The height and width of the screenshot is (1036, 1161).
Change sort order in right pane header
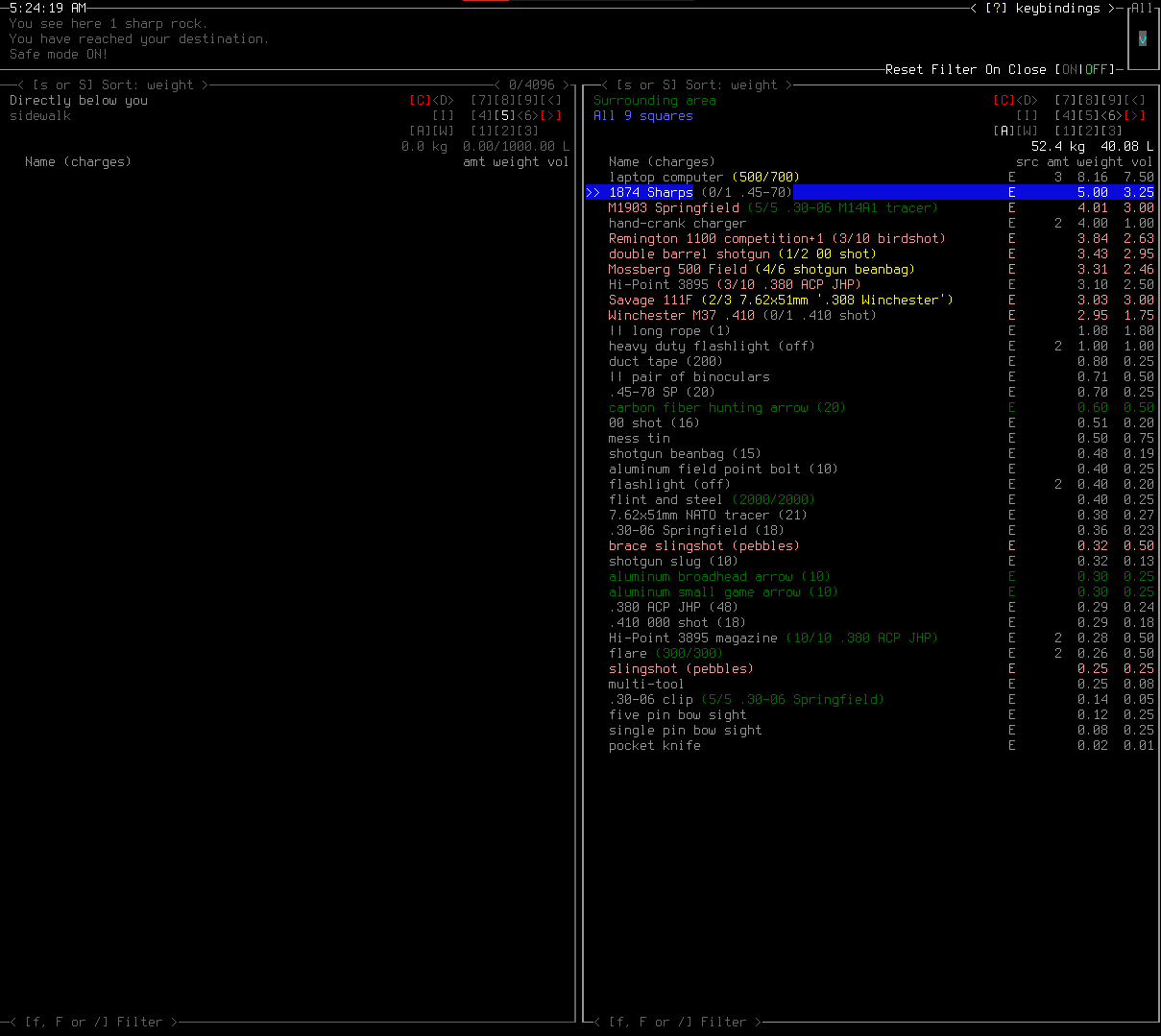697,84
